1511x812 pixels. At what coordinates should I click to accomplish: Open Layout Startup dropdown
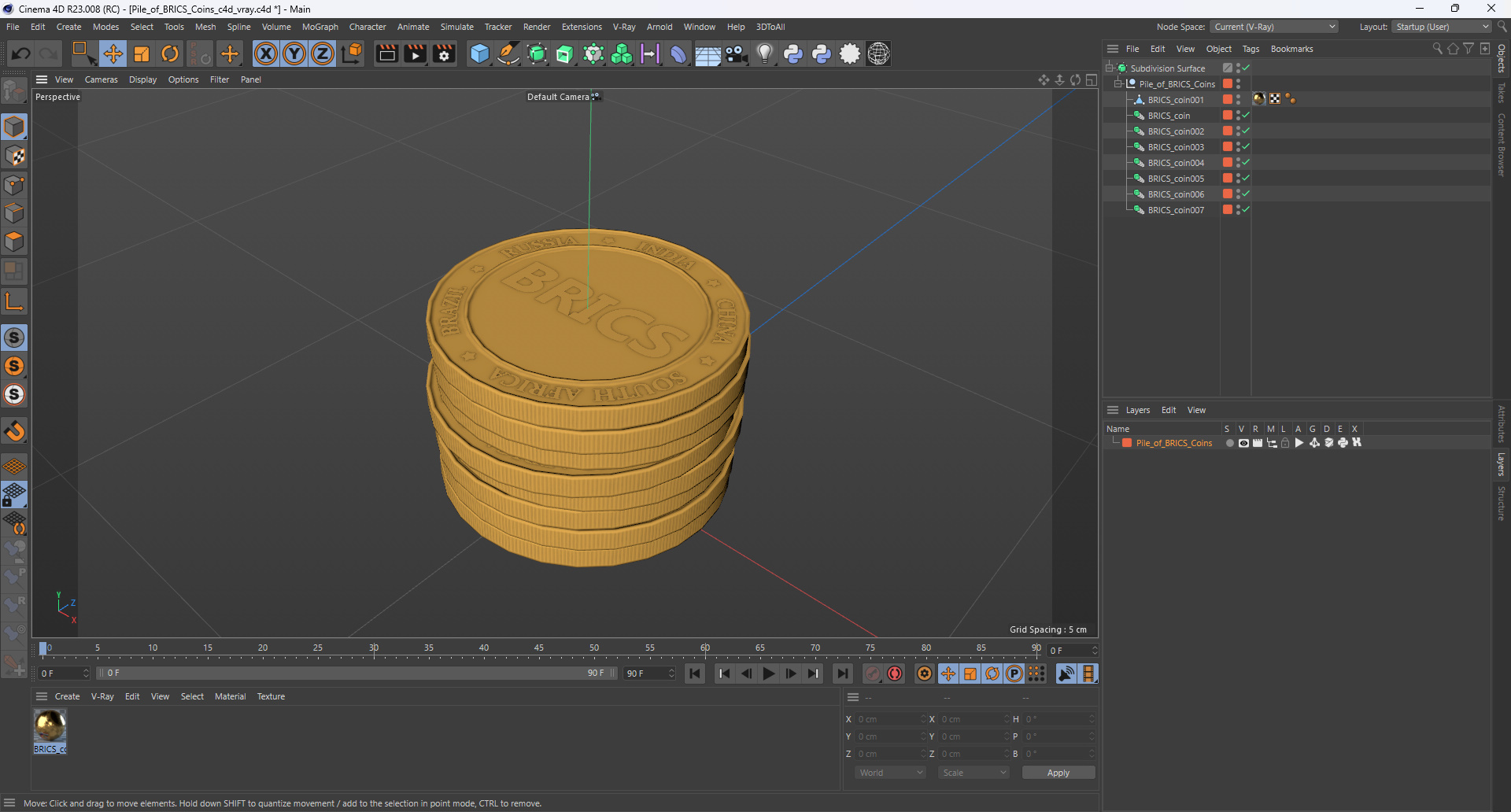pyautogui.click(x=1442, y=27)
